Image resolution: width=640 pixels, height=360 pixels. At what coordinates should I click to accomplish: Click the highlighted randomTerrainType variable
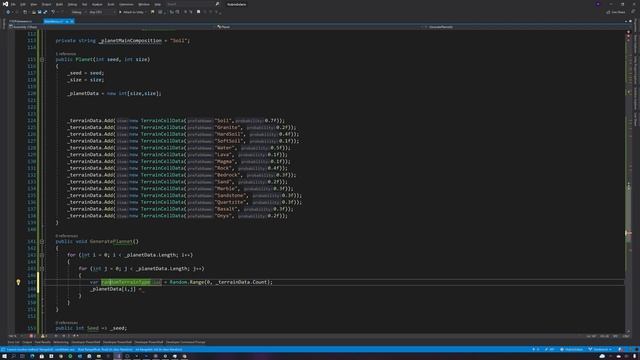[x=126, y=282]
